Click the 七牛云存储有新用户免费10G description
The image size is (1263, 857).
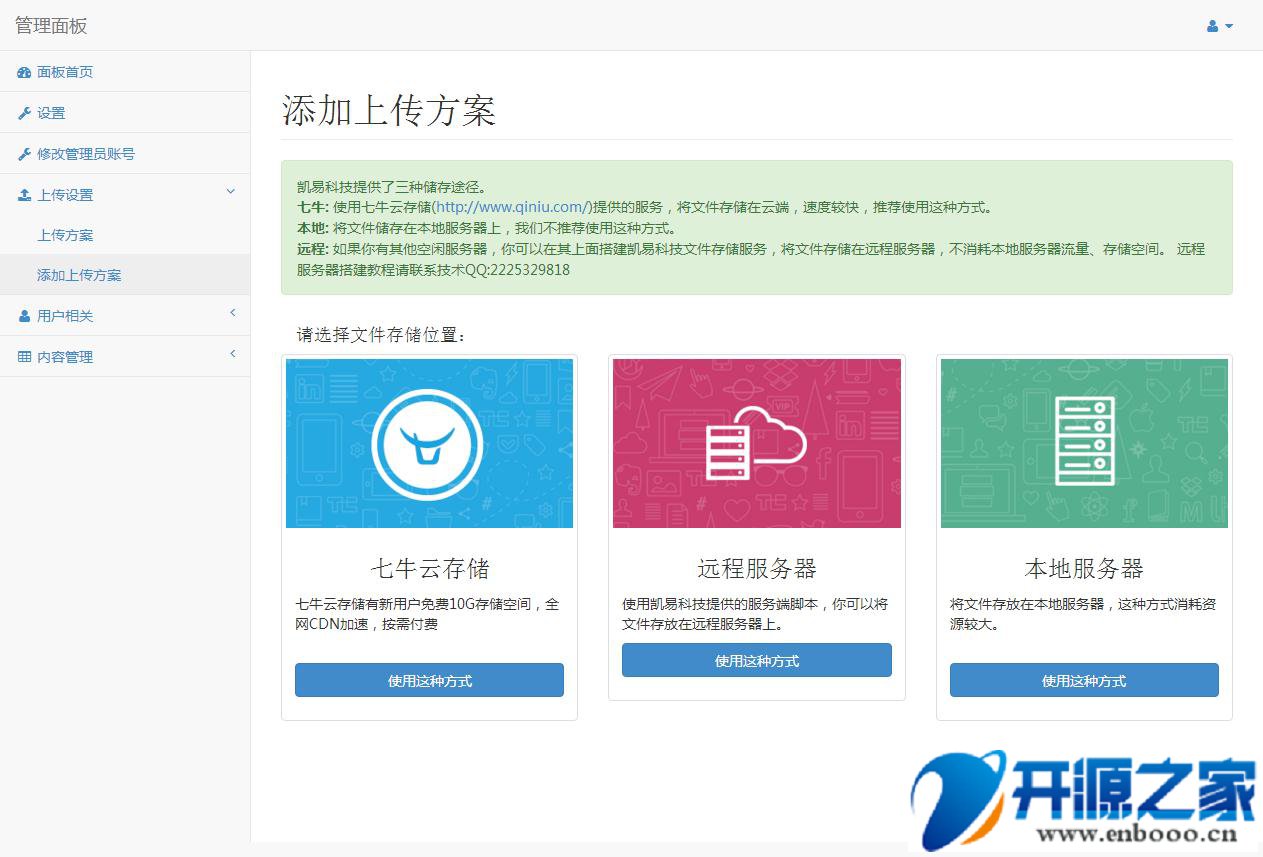pyautogui.click(x=427, y=614)
